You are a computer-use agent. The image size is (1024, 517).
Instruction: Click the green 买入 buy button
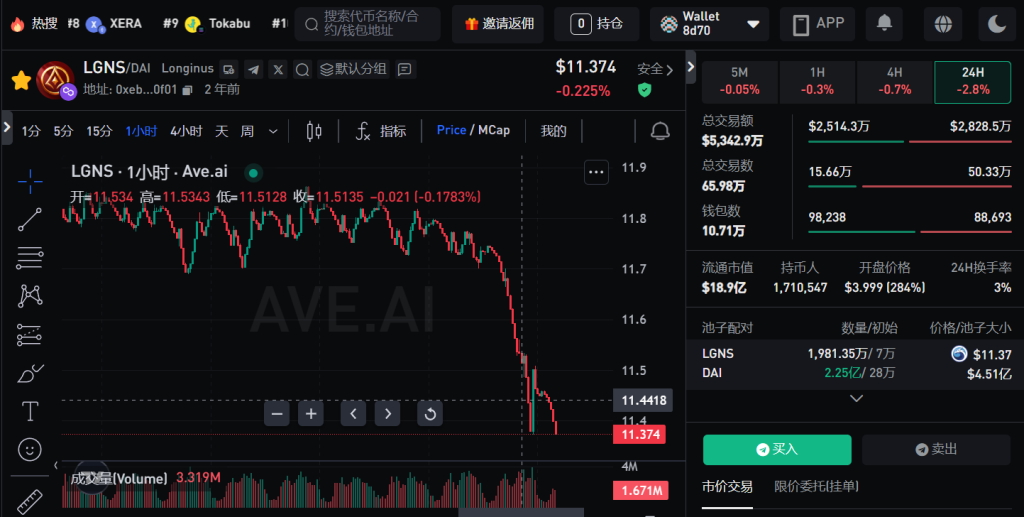(x=777, y=450)
